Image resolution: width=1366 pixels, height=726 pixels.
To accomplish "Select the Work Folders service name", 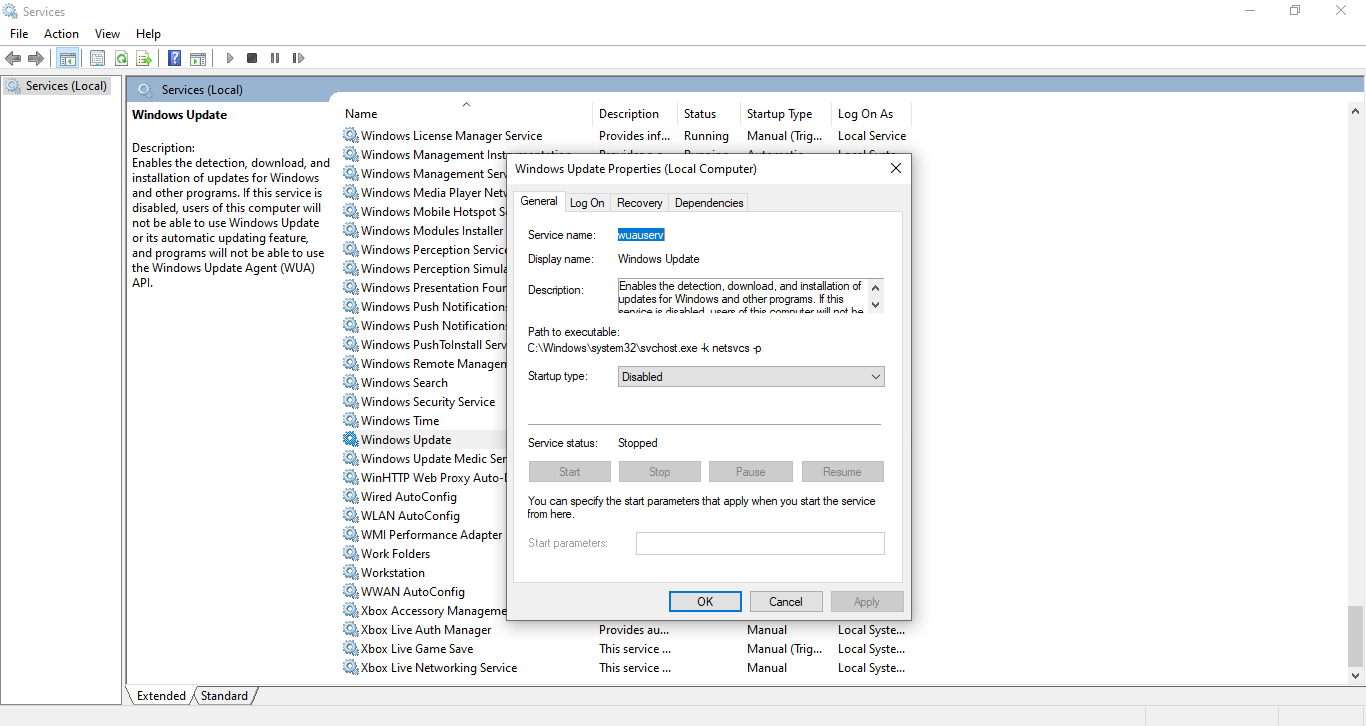I will [396, 553].
